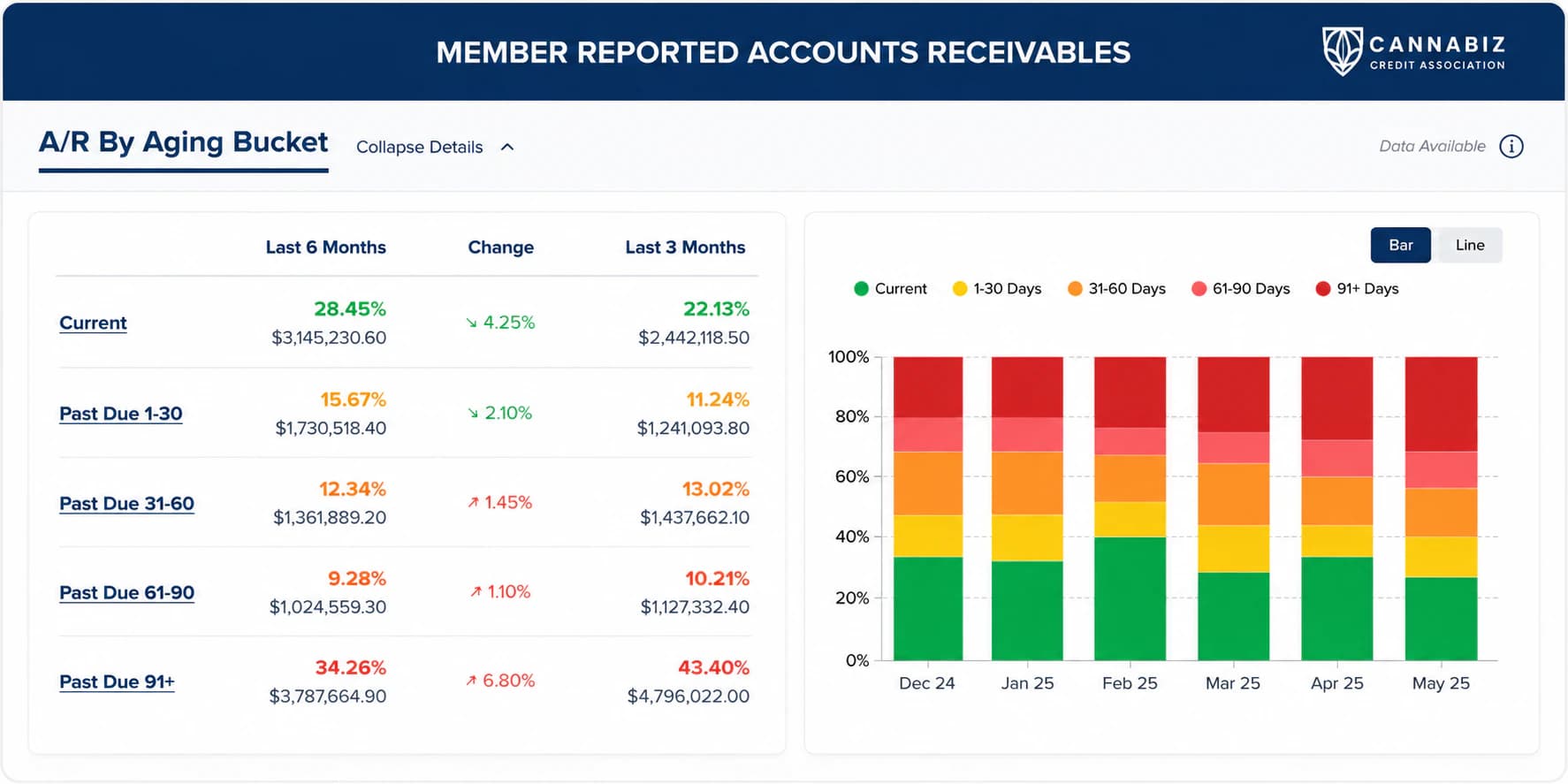Click the 10.21% value
1568x784 pixels.
tap(718, 579)
